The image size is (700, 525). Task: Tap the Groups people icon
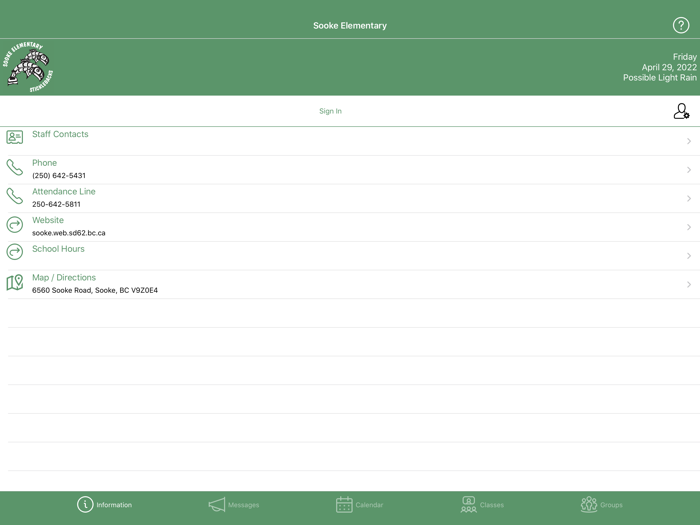pos(589,504)
